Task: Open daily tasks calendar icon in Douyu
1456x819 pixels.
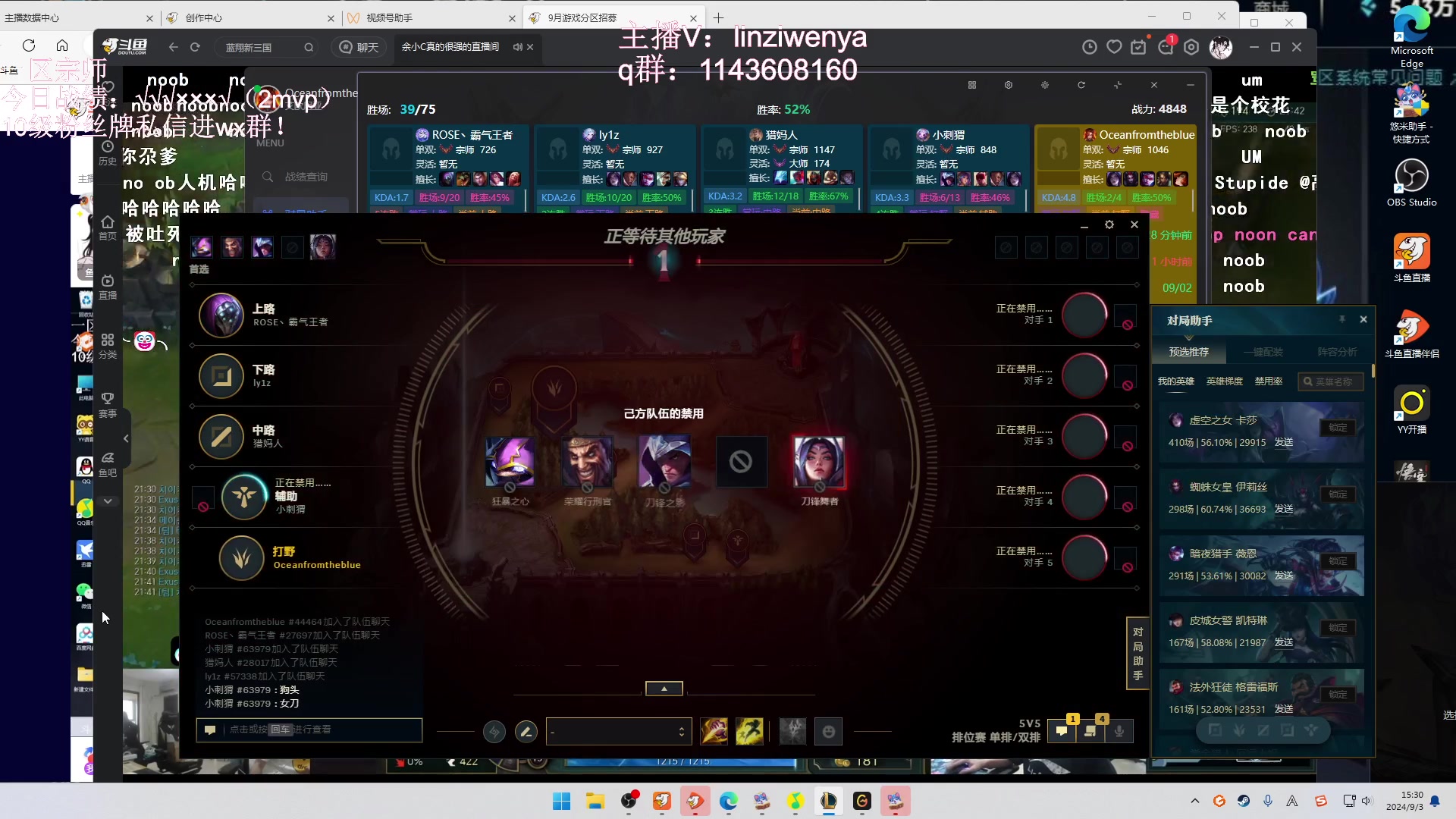Action: point(1138,47)
